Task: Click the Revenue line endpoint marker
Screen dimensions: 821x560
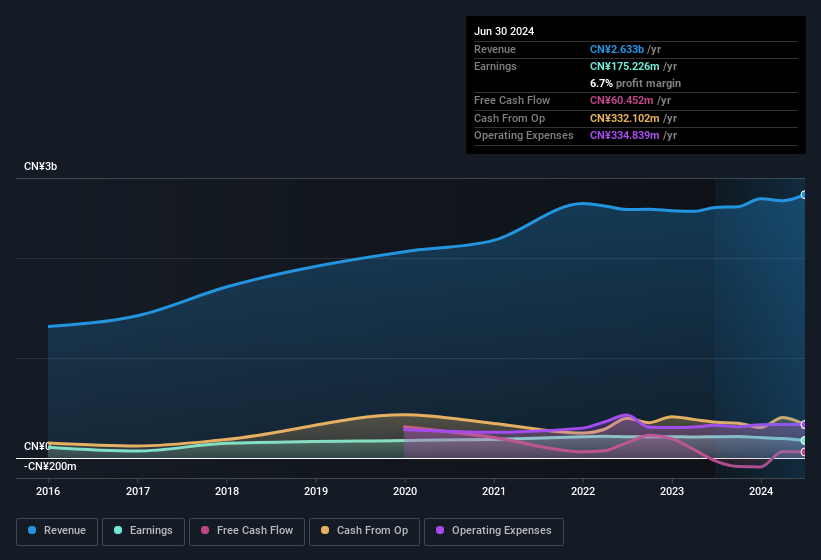Action: 804,195
